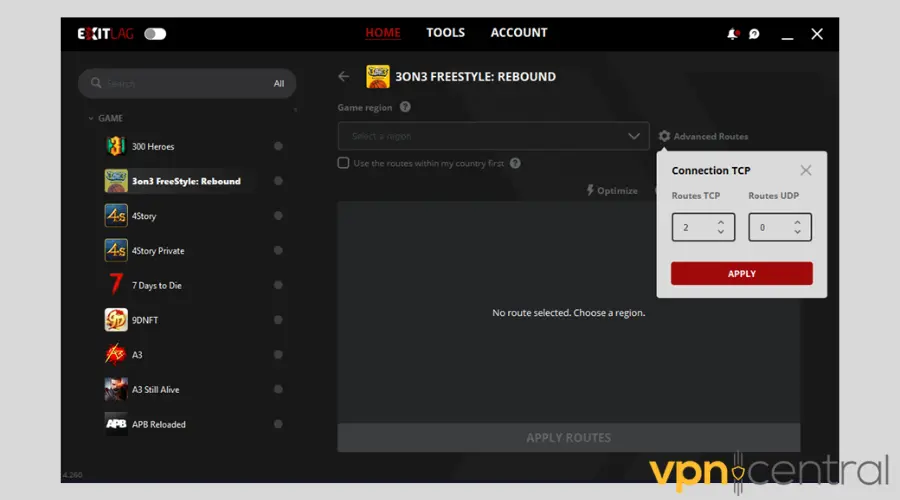Enable routes within my country first checkbox
Viewport: 900px width, 500px height.
(344, 163)
